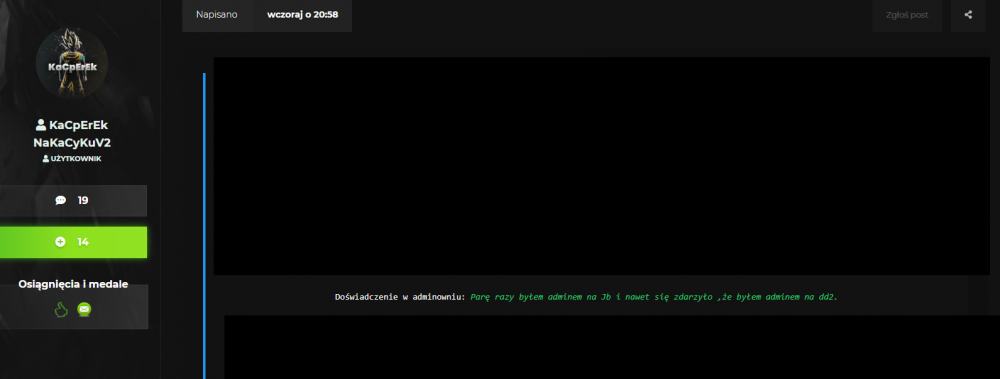The width and height of the screenshot is (1000, 379).
Task: Click the user icon before KaCpErEk name
Action: point(41,125)
